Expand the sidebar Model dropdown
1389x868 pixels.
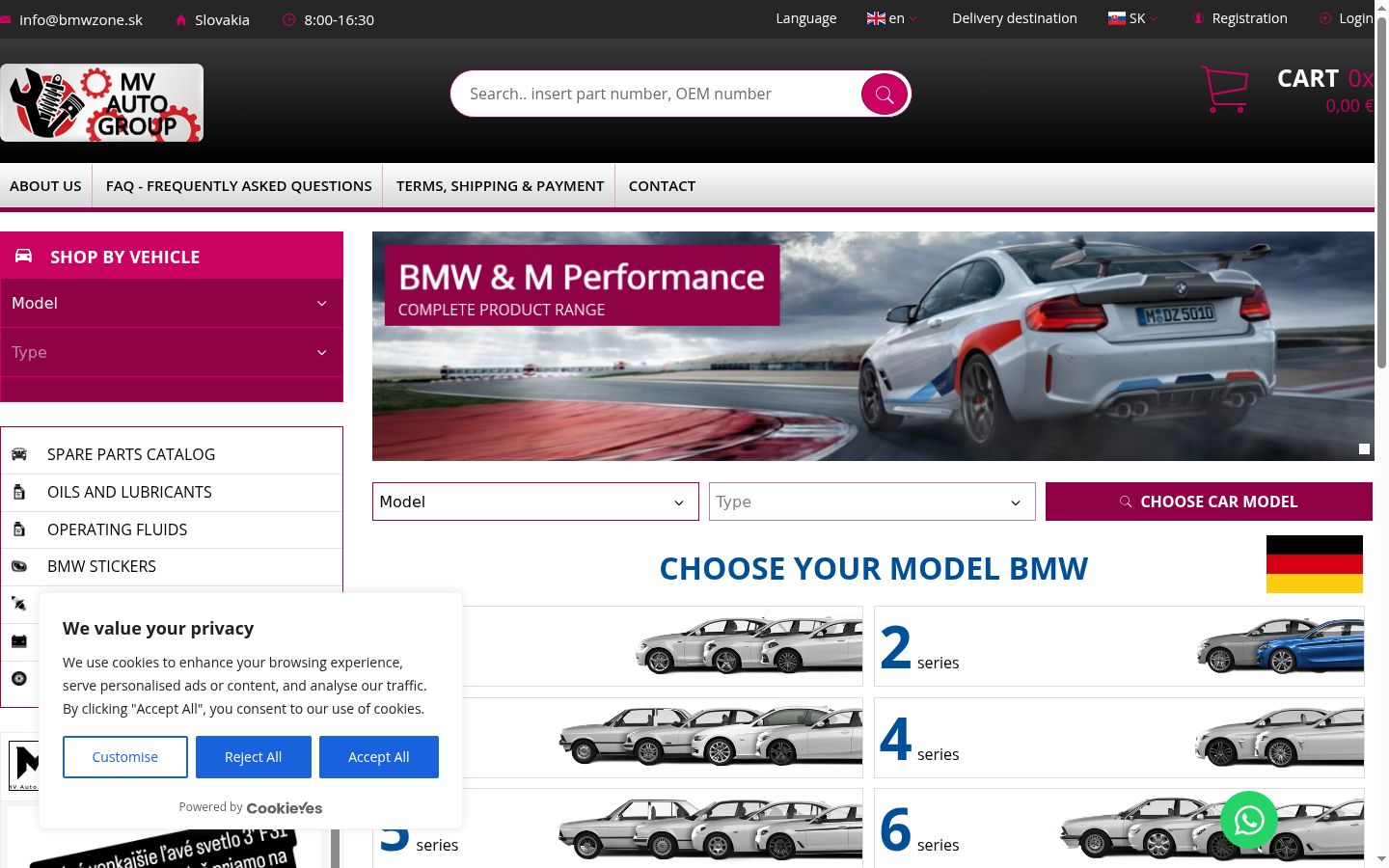[x=172, y=303]
